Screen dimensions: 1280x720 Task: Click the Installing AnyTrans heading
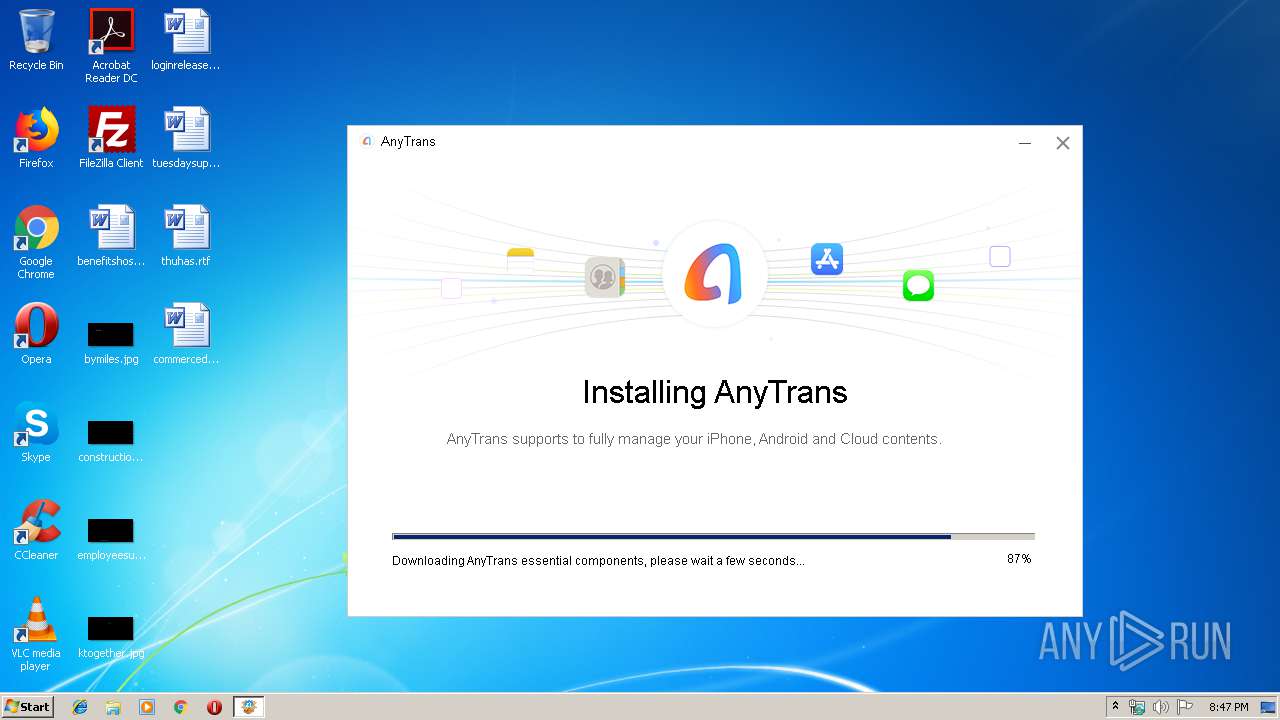[715, 392]
